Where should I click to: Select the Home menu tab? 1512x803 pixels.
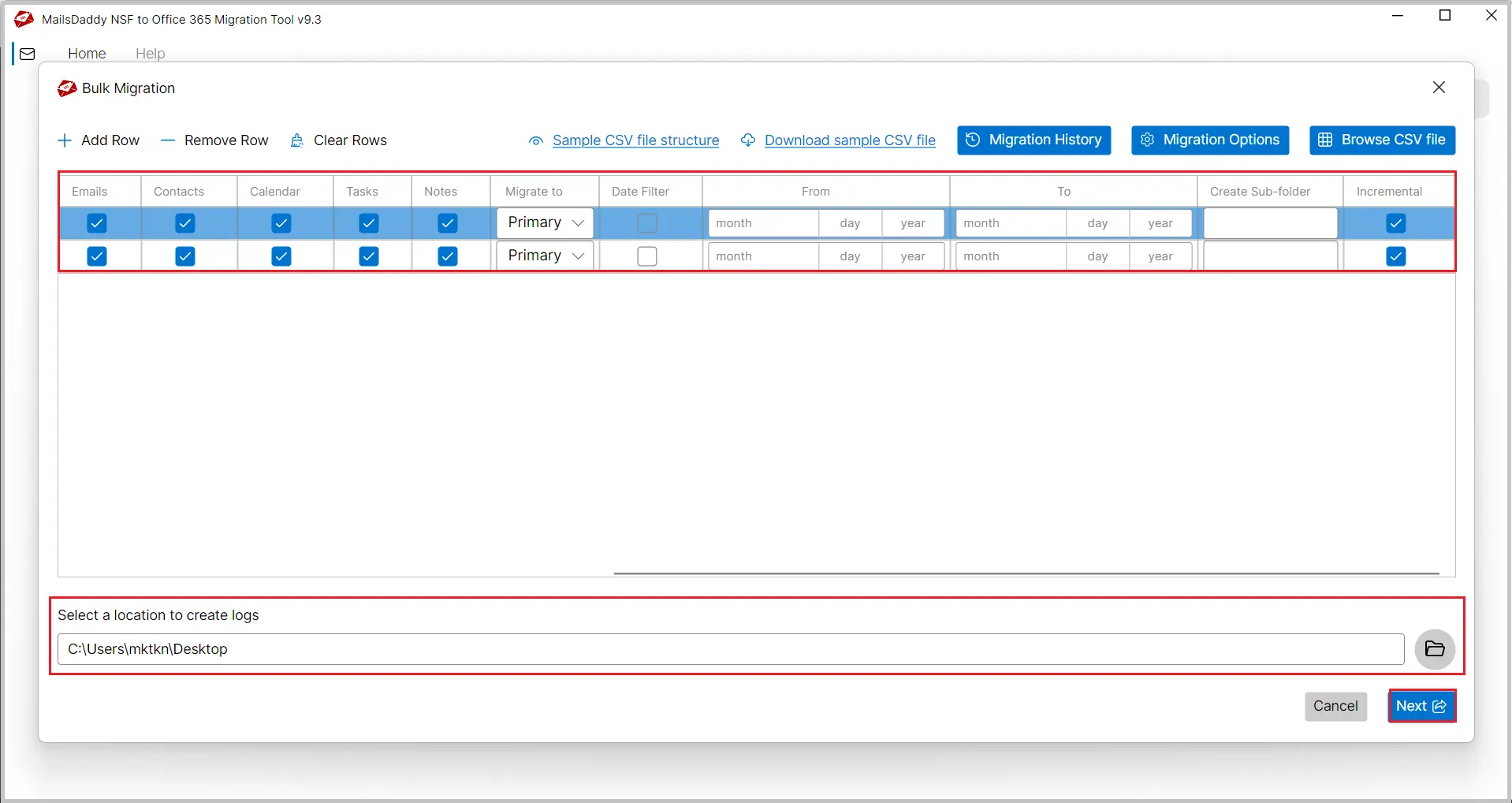tap(87, 54)
